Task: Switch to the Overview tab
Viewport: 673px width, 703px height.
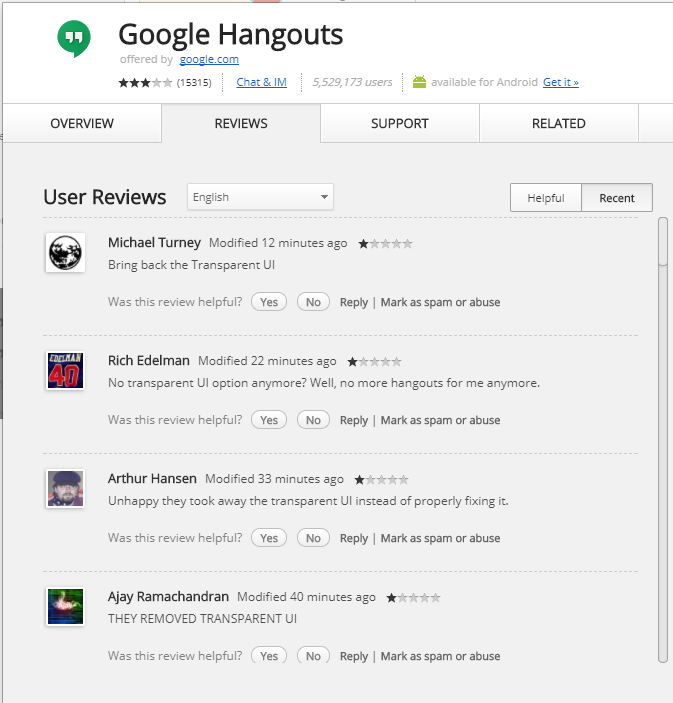Action: coord(82,123)
